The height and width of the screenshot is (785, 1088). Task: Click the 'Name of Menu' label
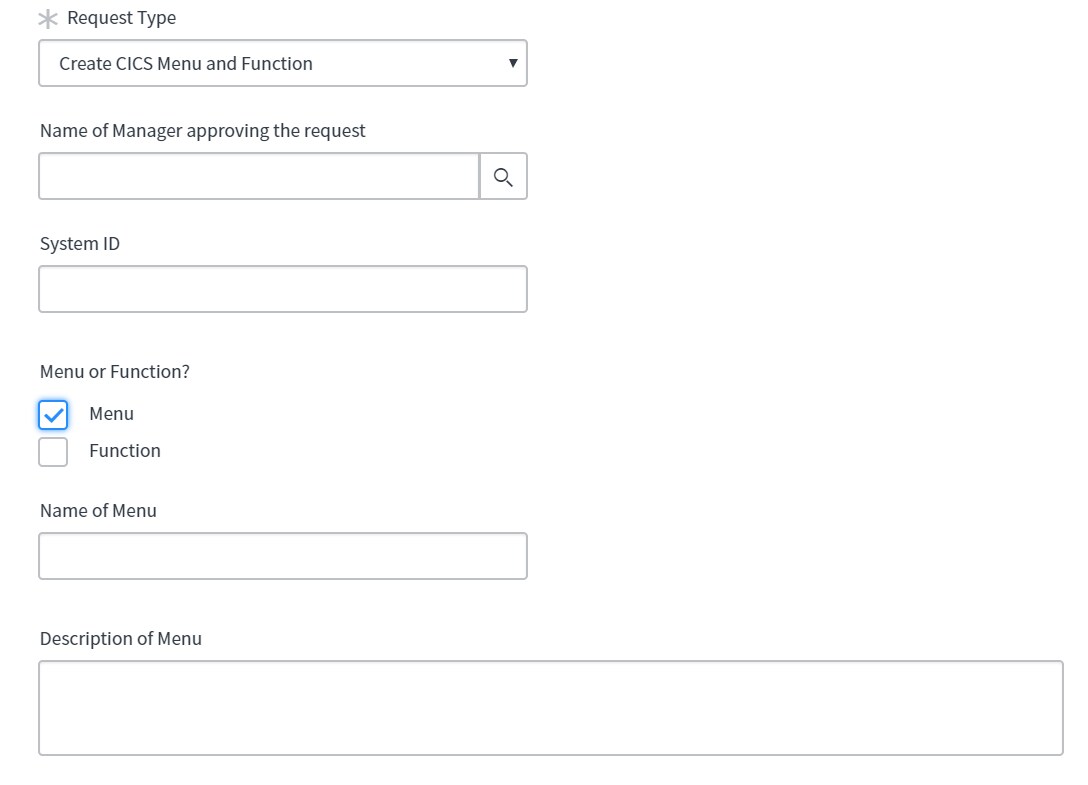coord(98,511)
